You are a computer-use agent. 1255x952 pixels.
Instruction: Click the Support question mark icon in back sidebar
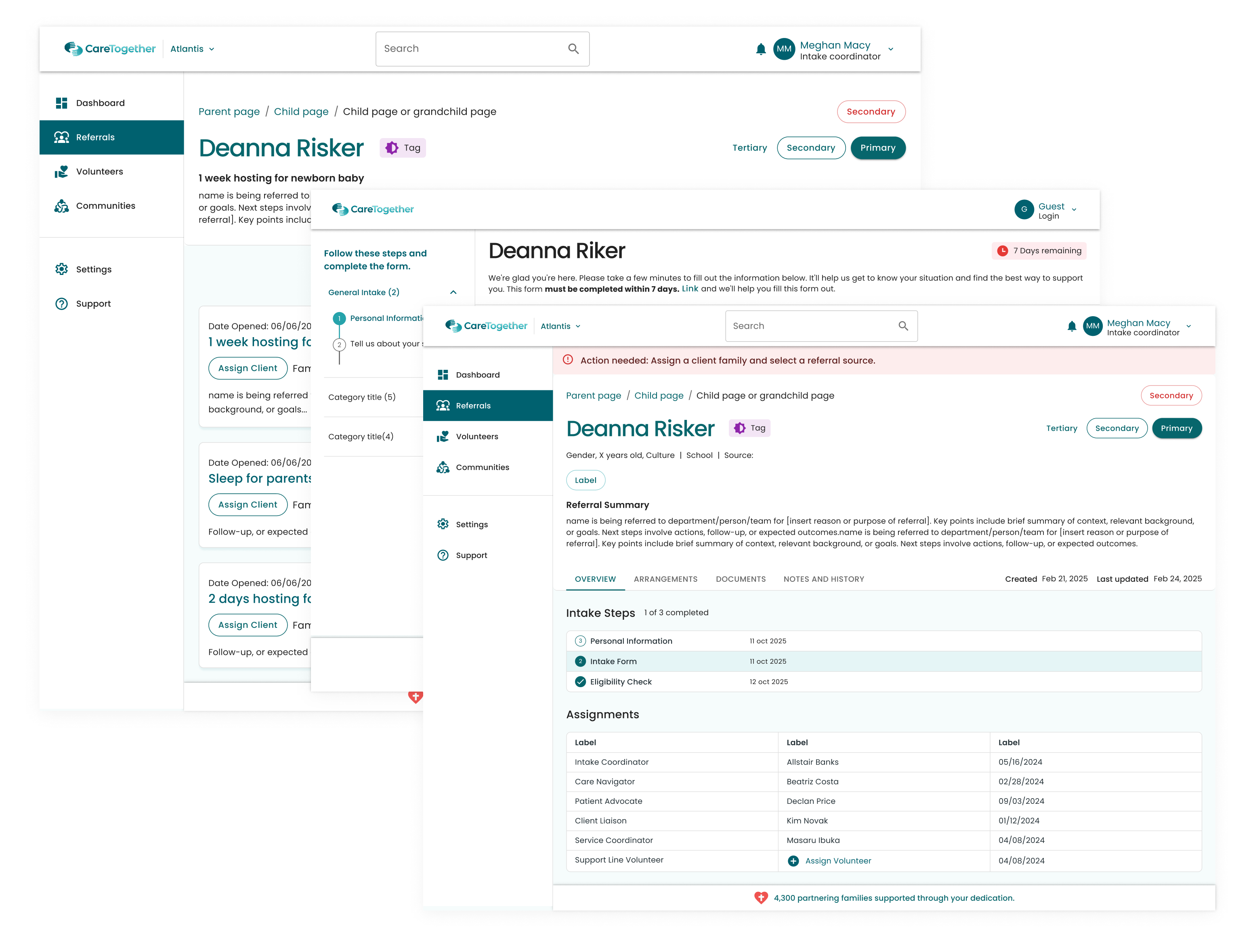(61, 304)
